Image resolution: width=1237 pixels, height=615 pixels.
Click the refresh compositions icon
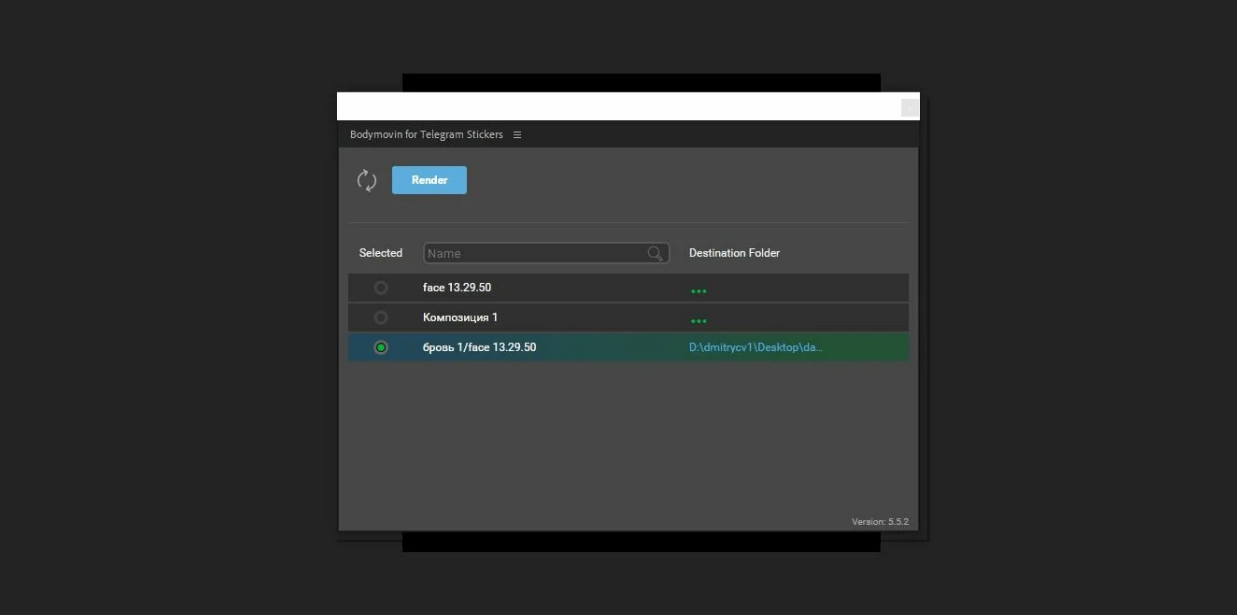pos(367,180)
